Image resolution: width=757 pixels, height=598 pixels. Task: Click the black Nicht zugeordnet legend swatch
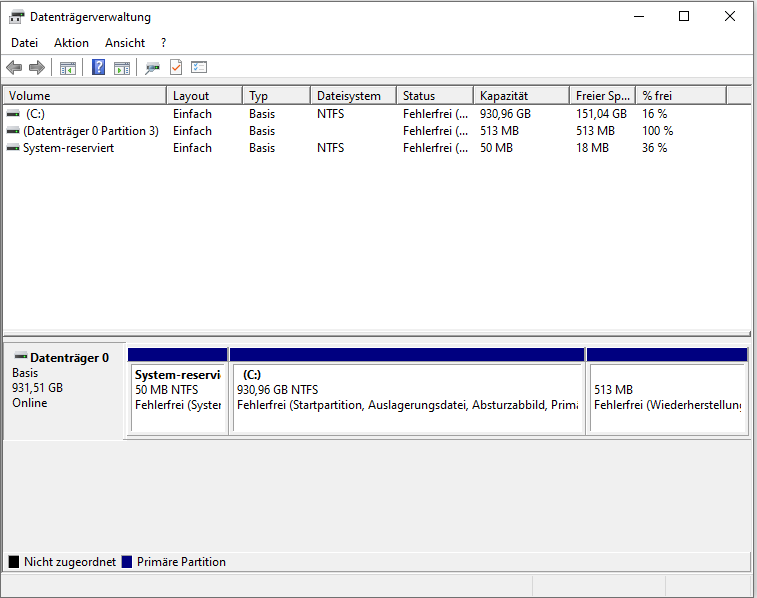tap(14, 562)
